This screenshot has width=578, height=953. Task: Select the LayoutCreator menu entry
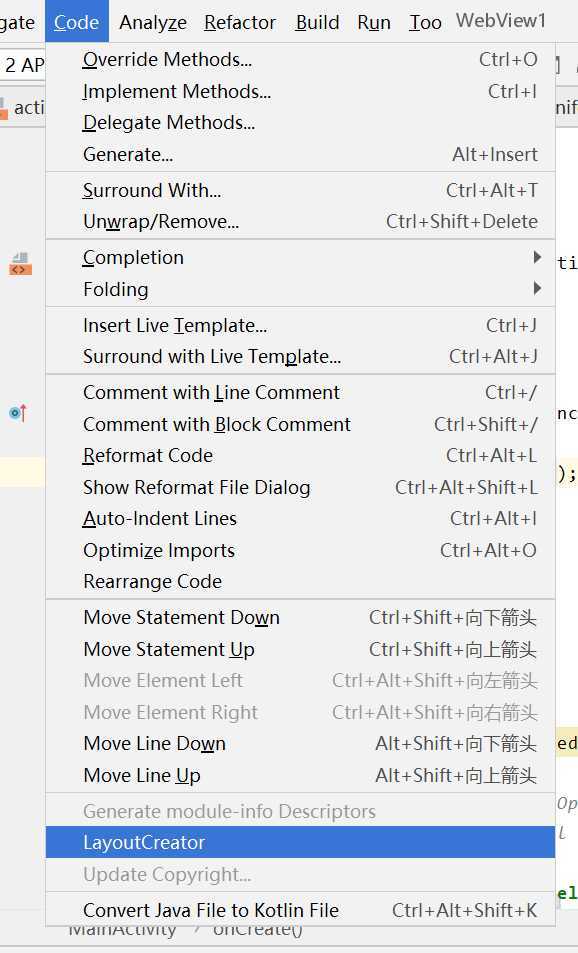[300, 842]
